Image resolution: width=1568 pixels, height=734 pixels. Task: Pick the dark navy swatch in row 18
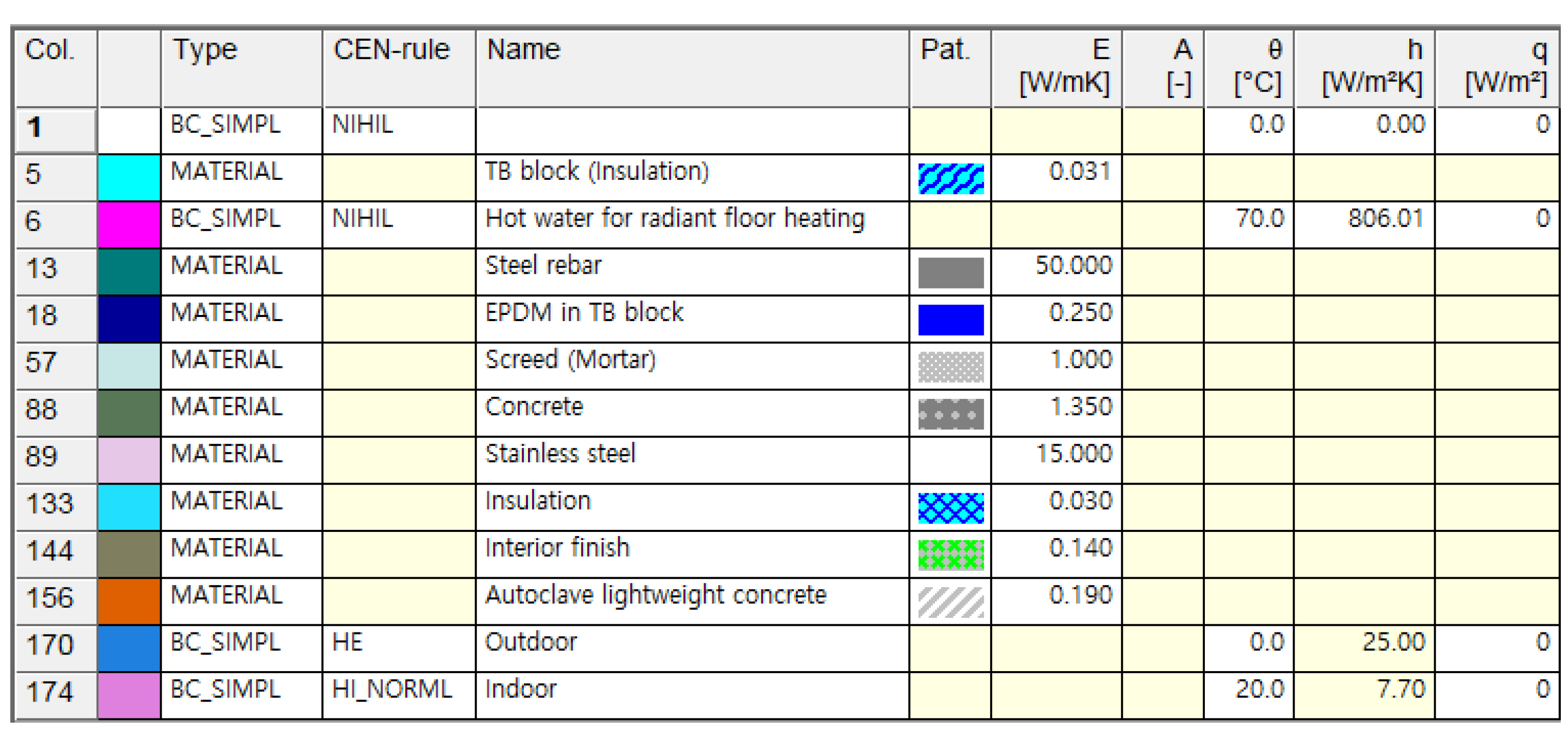(129, 319)
